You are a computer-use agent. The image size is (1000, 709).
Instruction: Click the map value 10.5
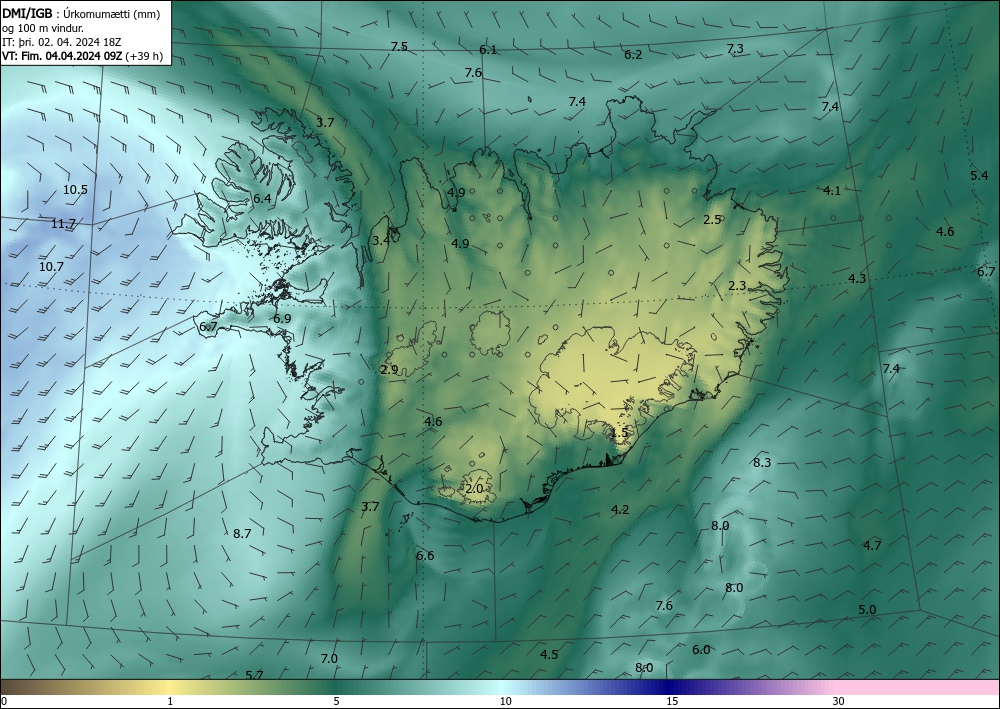75,189
